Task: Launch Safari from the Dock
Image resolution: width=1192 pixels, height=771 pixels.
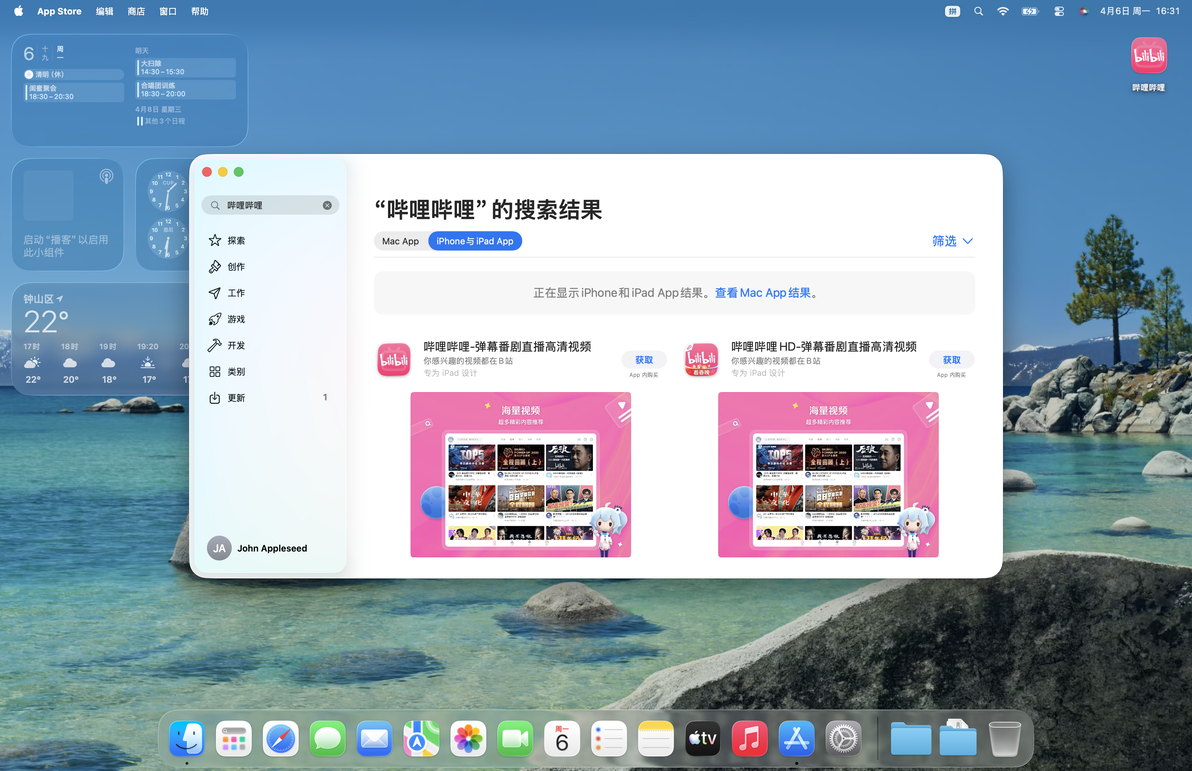Action: pyautogui.click(x=281, y=738)
